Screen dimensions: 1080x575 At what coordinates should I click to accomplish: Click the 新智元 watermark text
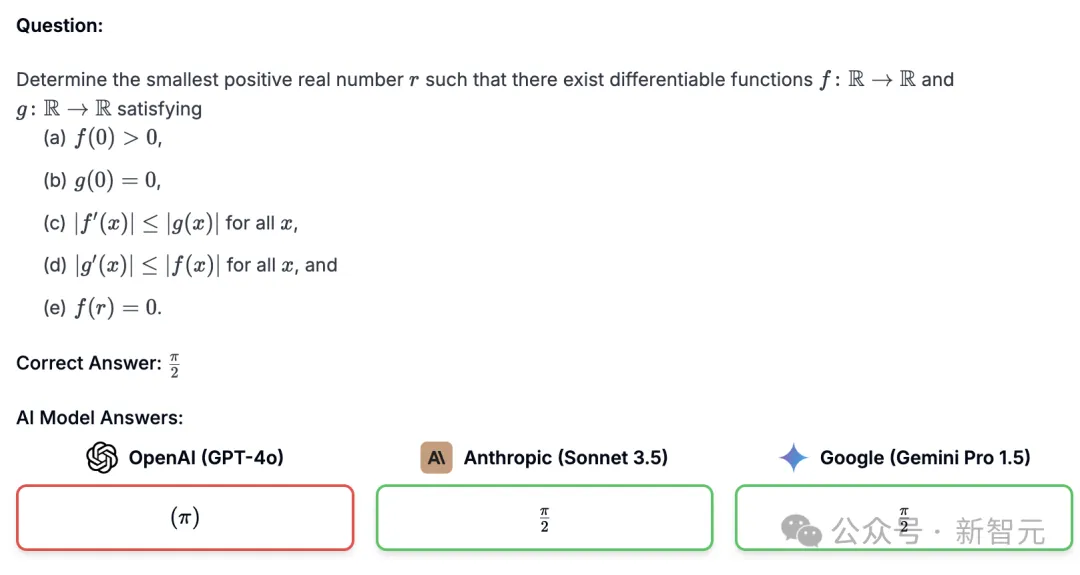1000,532
